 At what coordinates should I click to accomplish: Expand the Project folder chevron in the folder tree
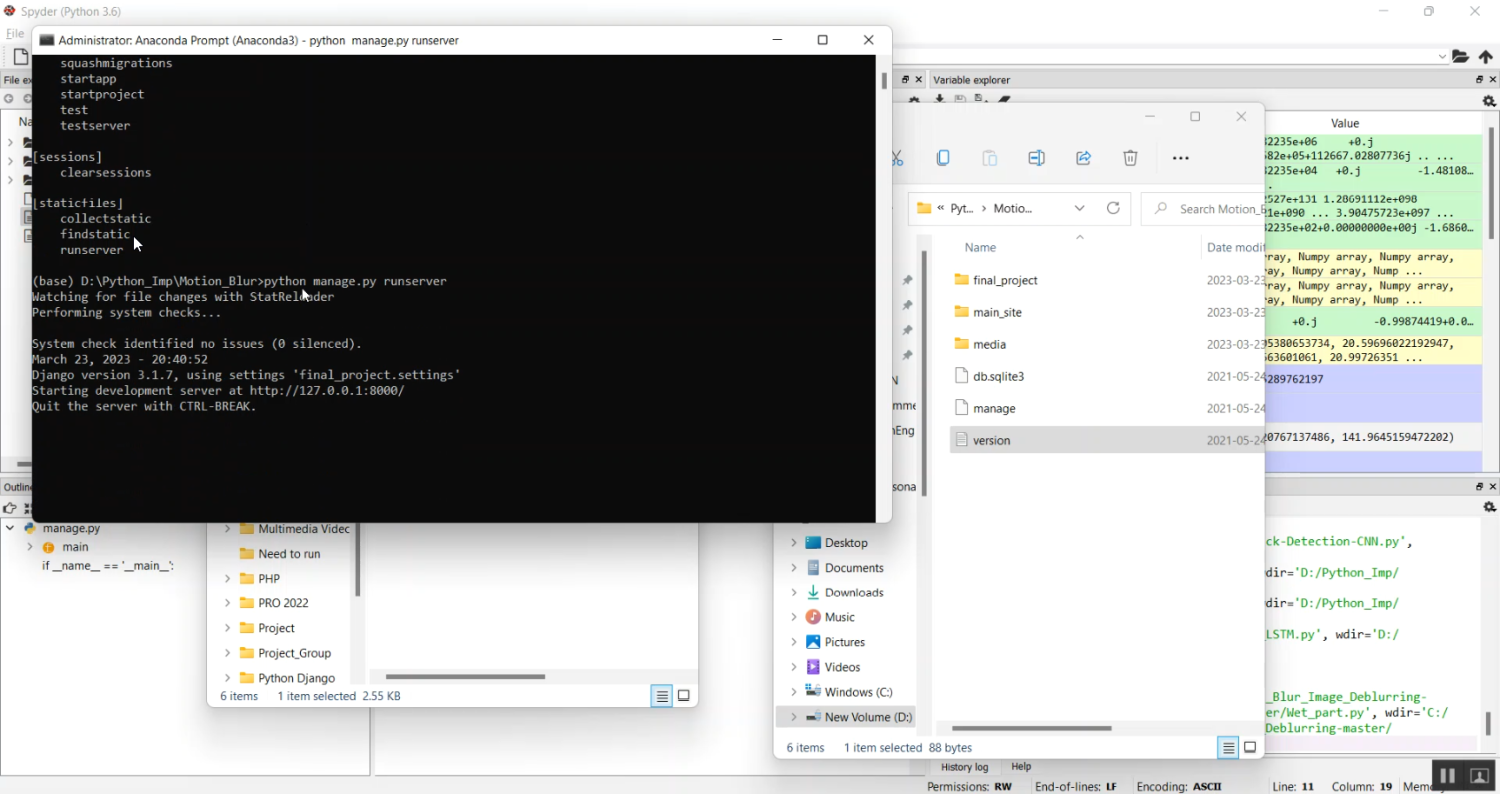[x=226, y=627]
